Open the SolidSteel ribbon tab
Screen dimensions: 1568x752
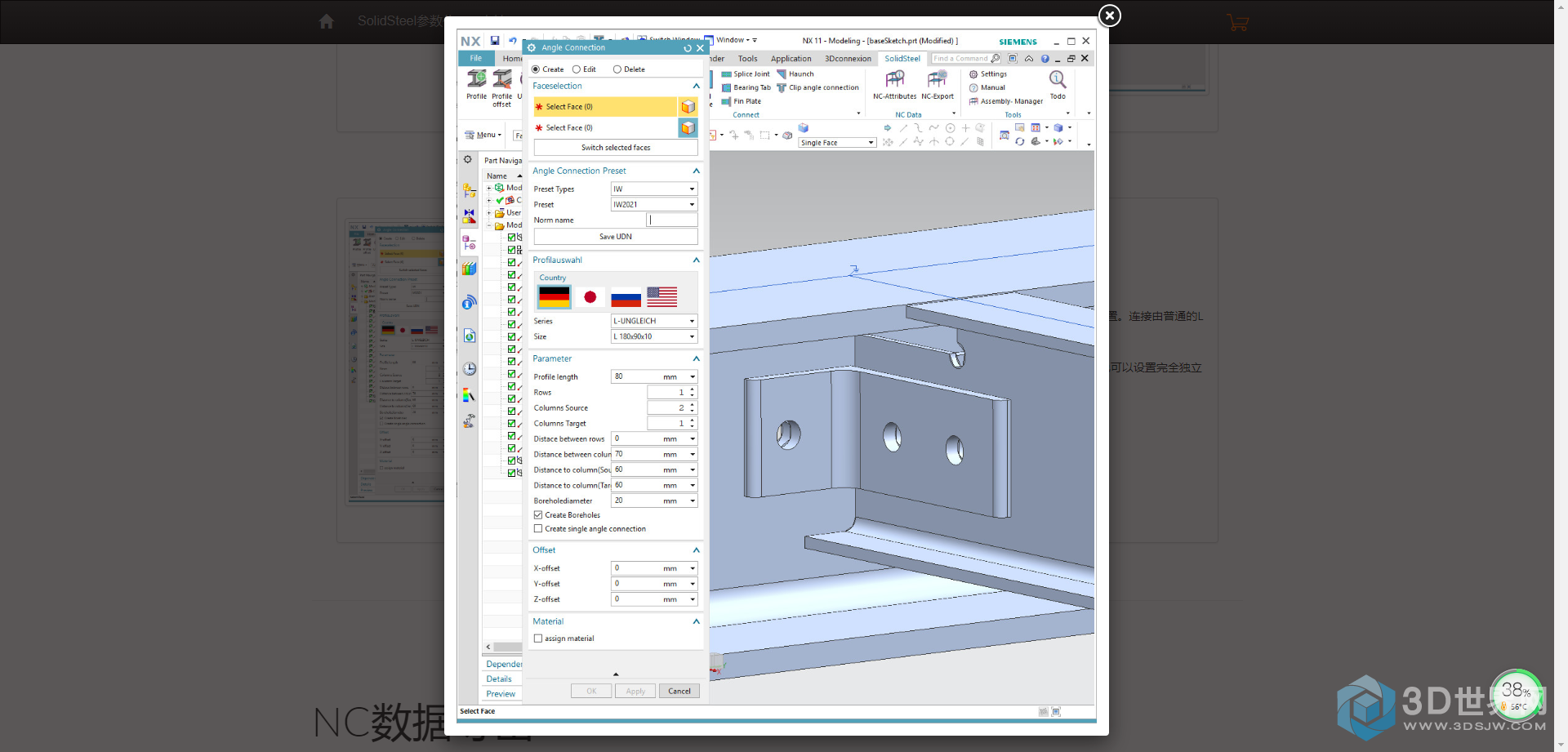coord(902,59)
